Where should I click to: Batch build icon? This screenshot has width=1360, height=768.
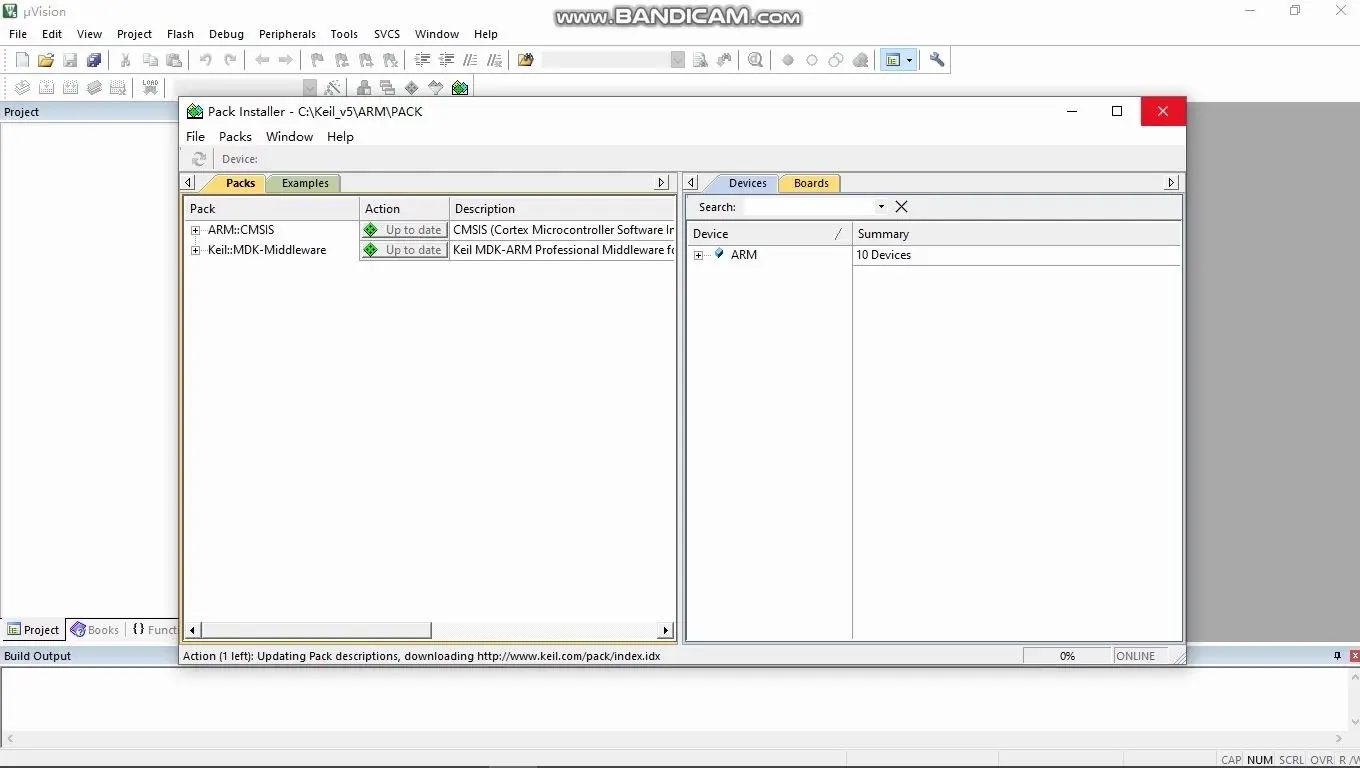(x=94, y=88)
